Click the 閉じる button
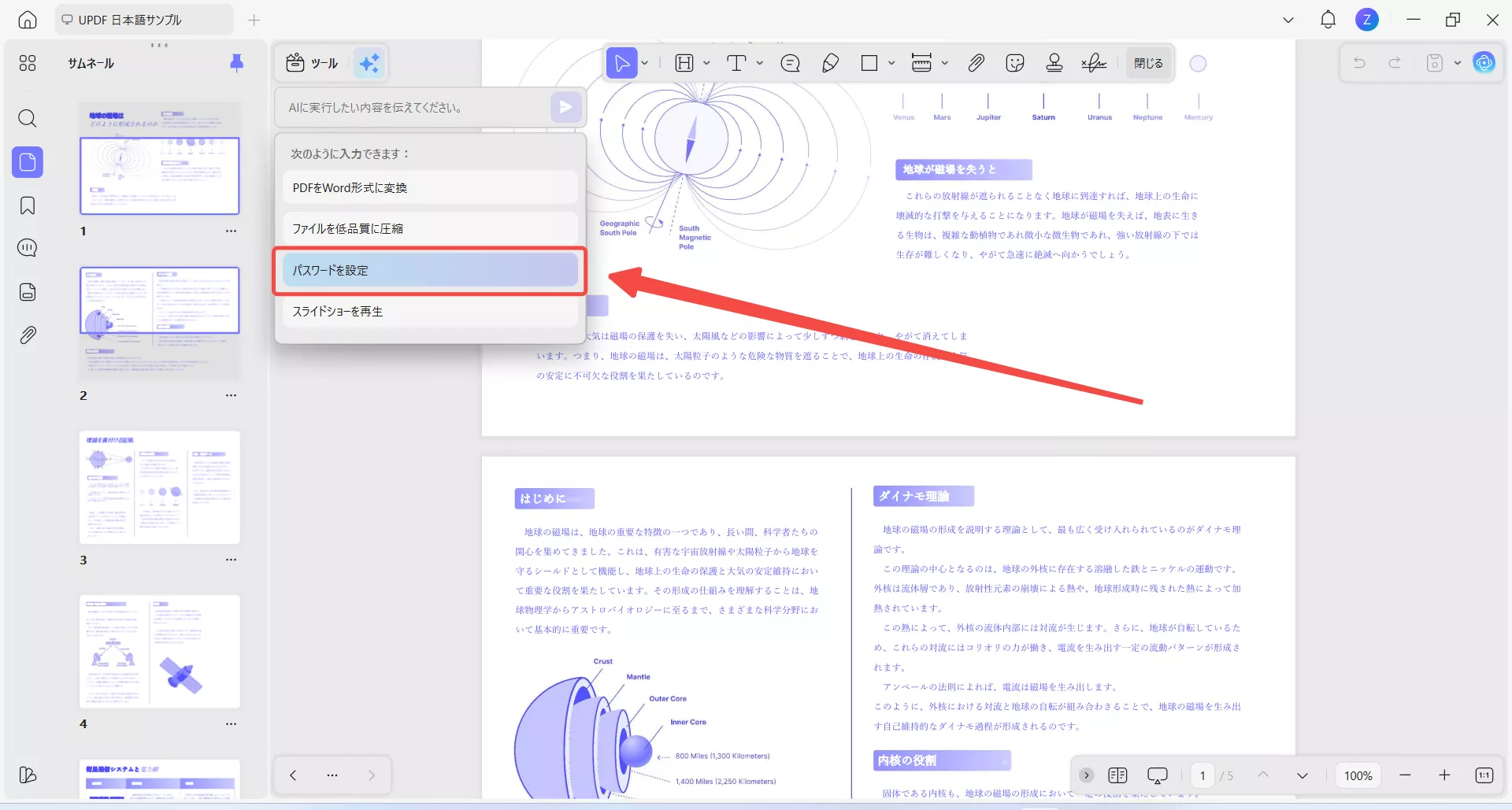 [x=1147, y=62]
